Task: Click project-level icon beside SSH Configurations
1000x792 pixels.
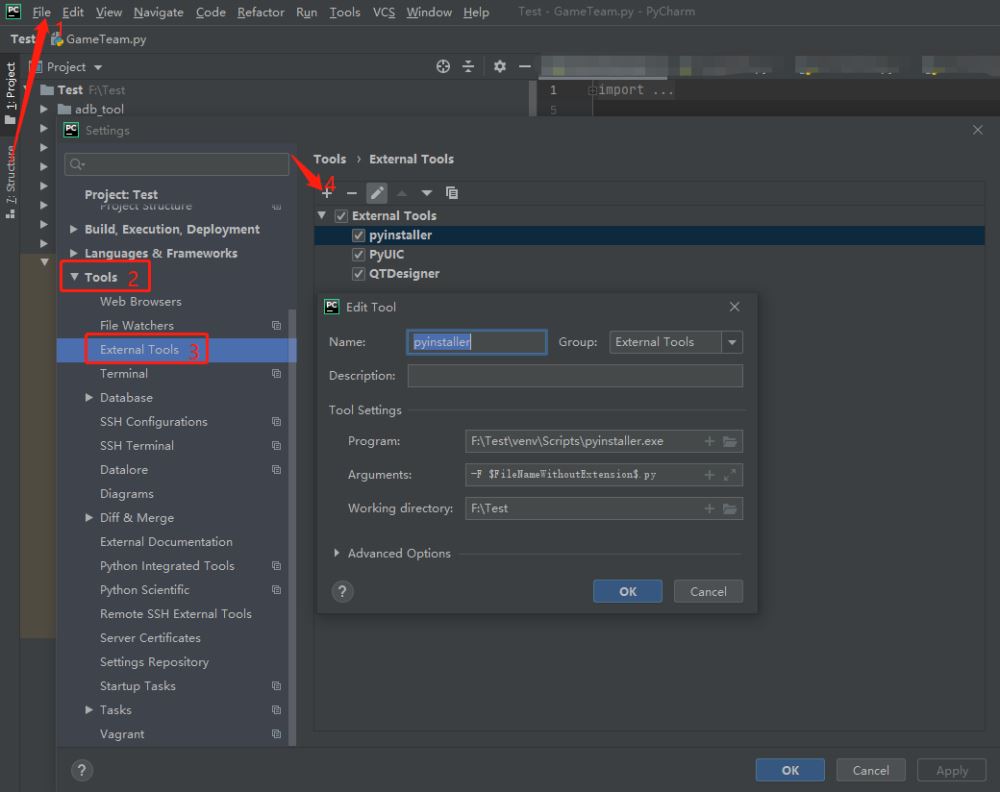Action: click(276, 422)
